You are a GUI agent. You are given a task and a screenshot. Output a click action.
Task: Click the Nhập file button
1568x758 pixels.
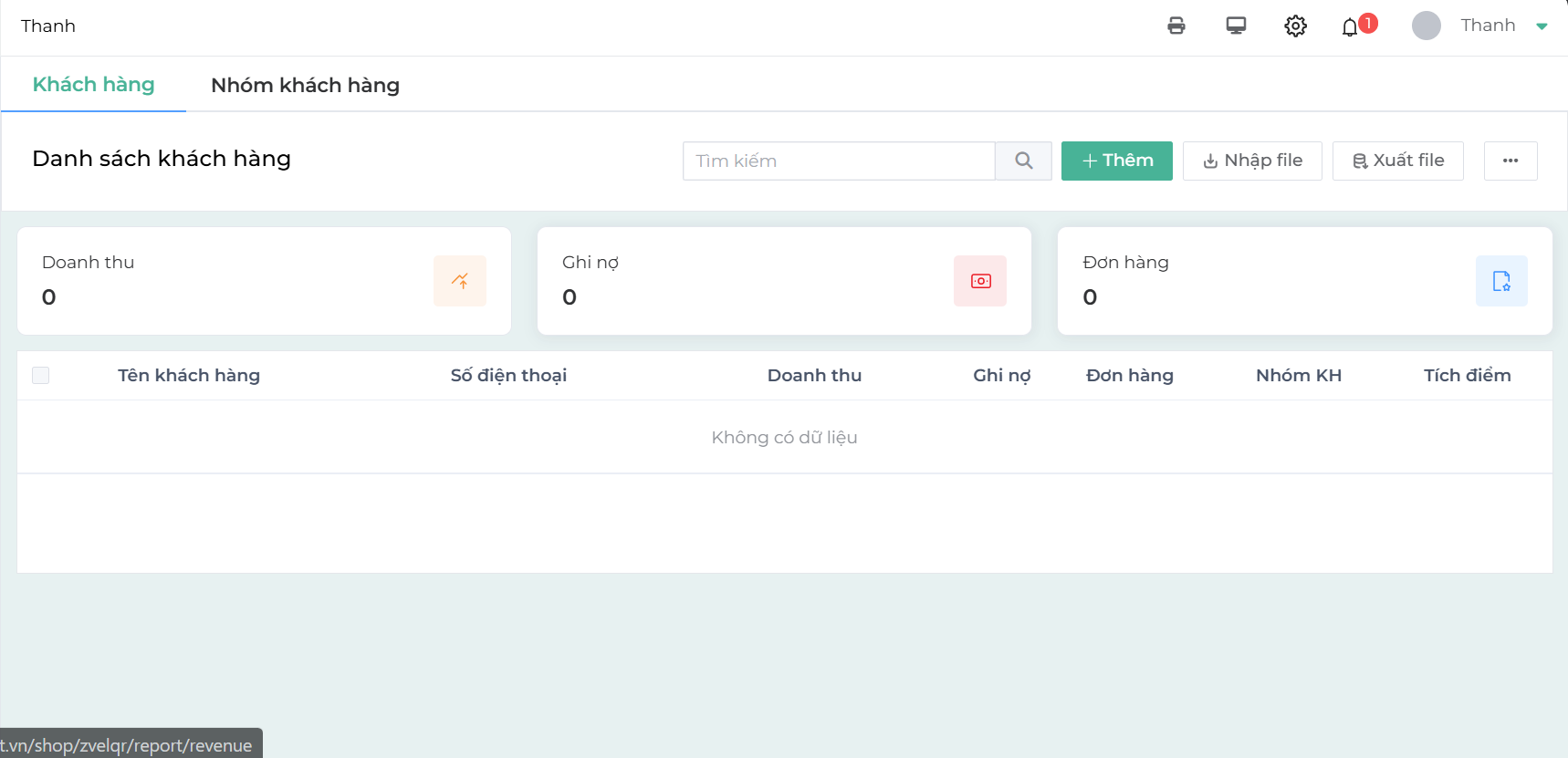(1252, 161)
